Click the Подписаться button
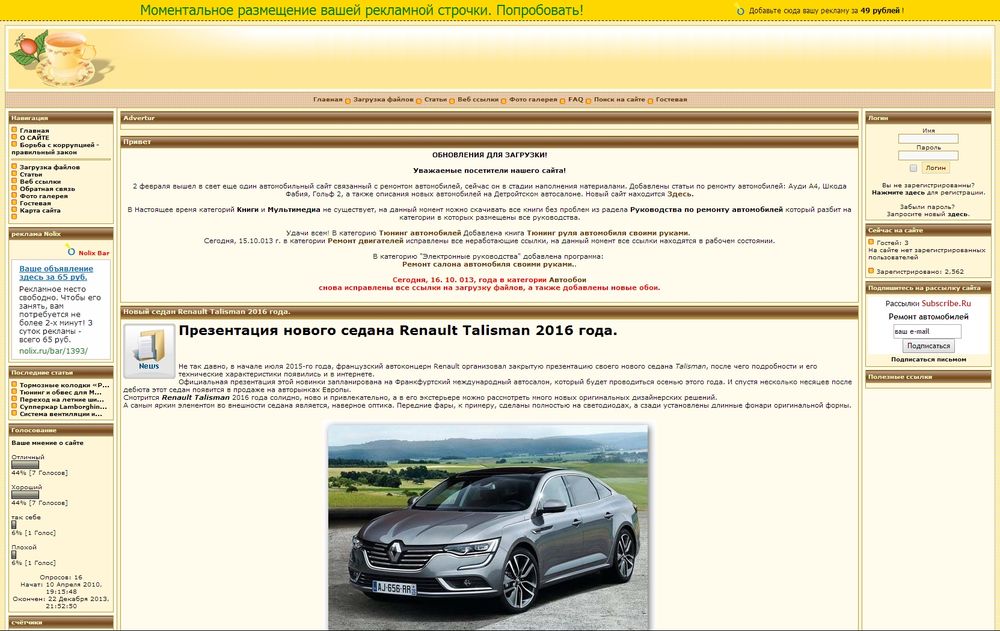The width and height of the screenshot is (1000, 631). click(928, 346)
